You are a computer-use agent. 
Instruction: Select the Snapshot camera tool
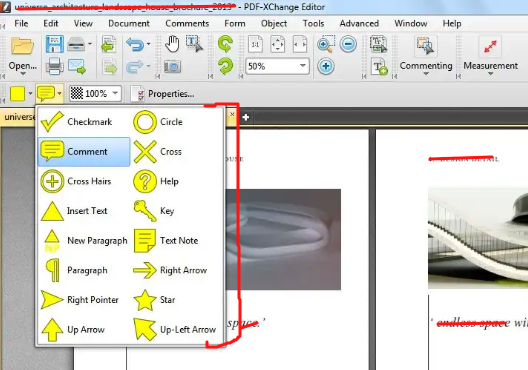[x=172, y=67]
